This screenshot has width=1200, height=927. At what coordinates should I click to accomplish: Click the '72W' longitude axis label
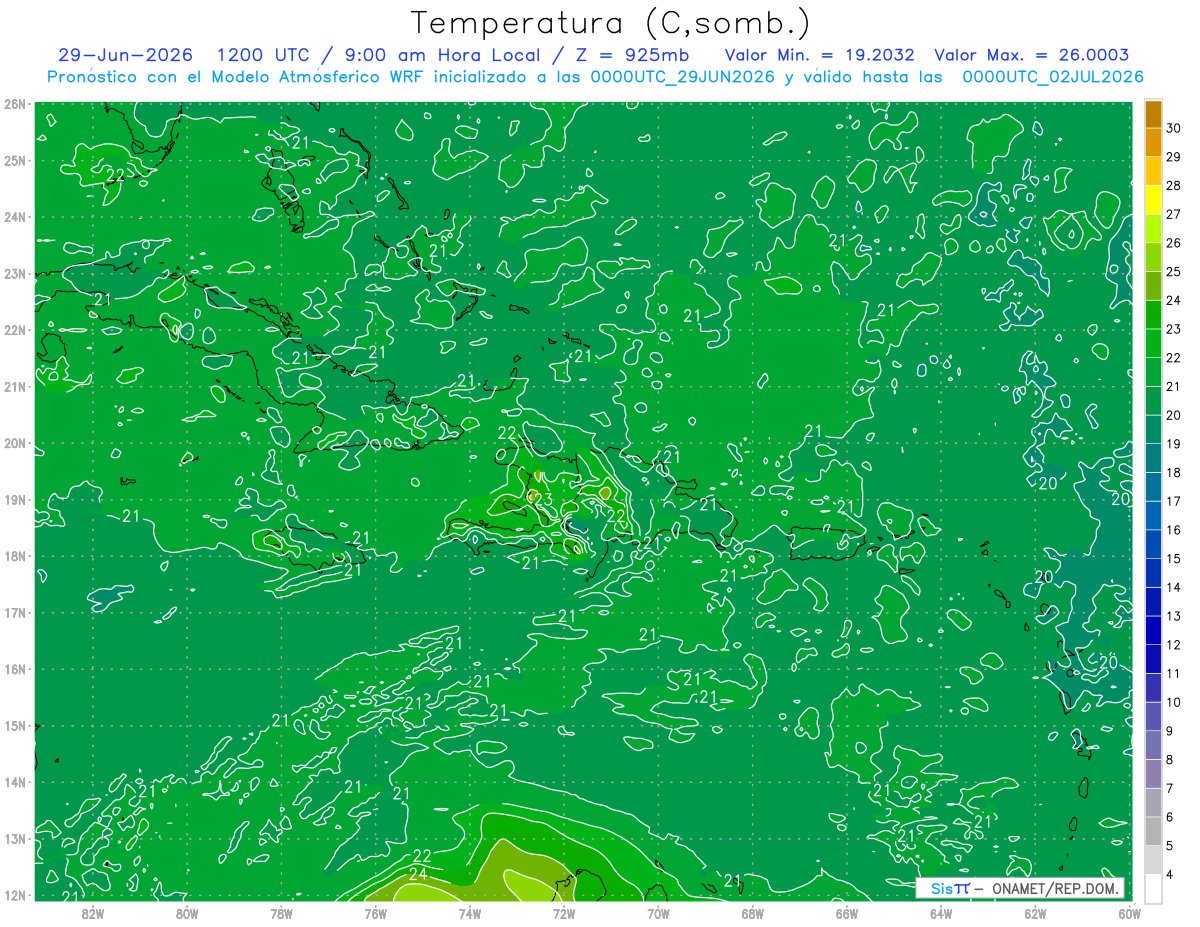pos(564,912)
